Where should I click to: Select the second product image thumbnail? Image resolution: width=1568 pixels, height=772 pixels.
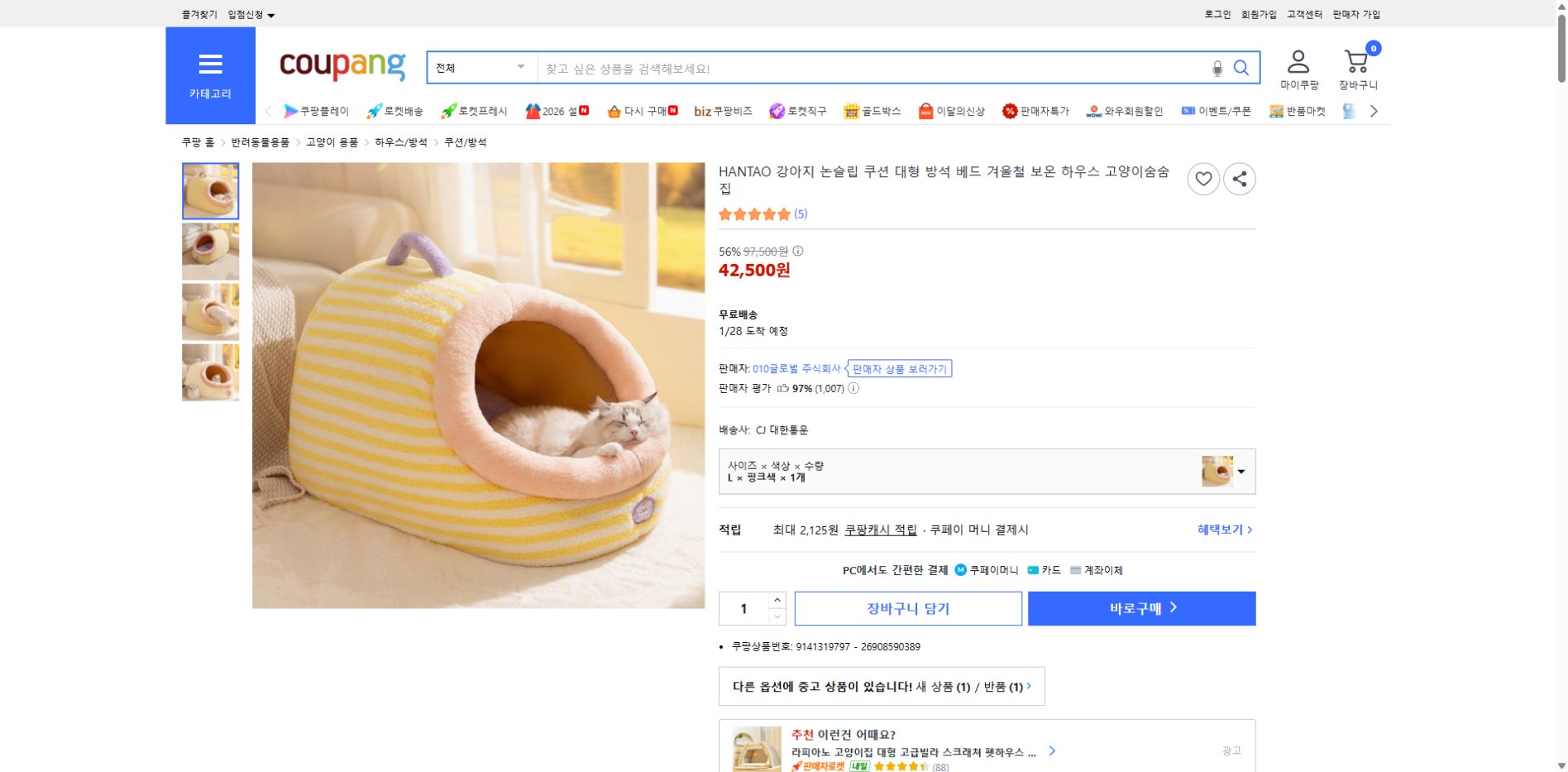pyautogui.click(x=210, y=252)
